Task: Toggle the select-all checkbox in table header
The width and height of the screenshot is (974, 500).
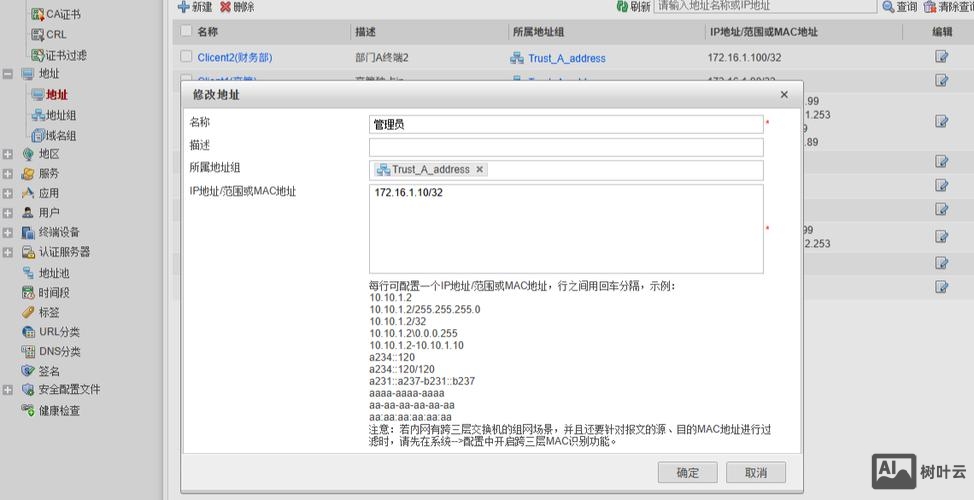Action: tap(186, 31)
